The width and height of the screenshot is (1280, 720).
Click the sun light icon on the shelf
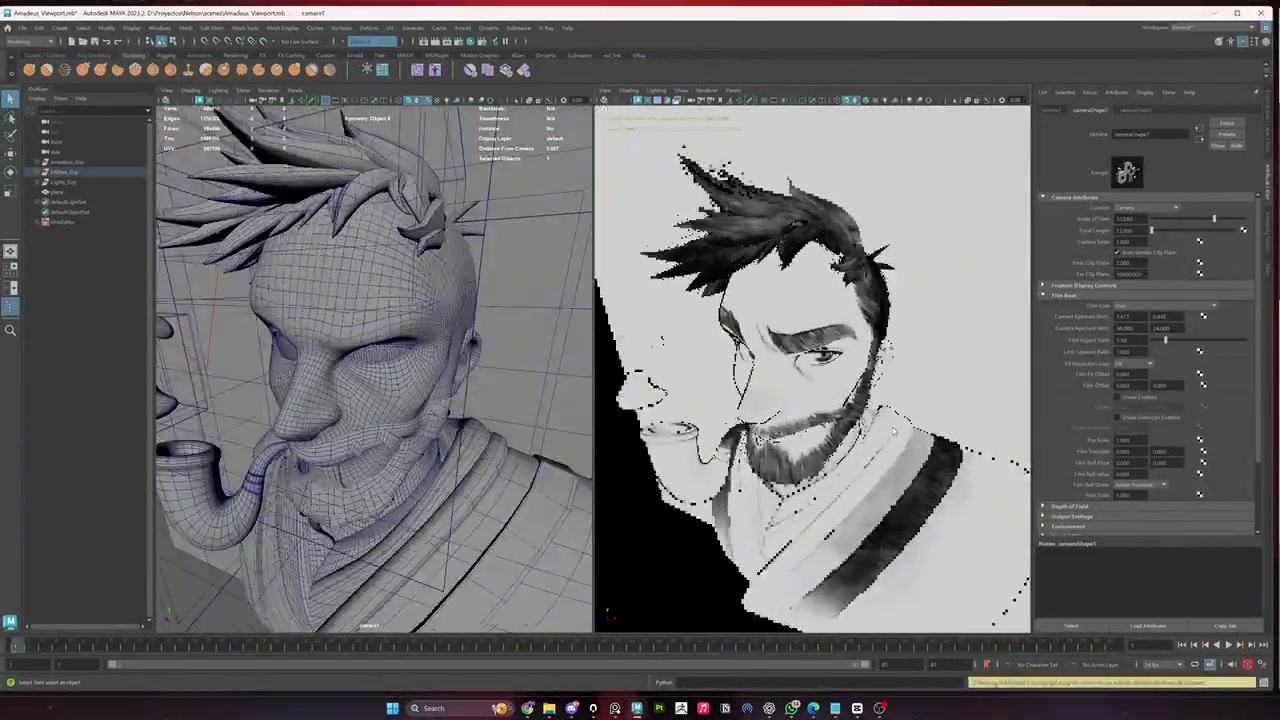pyautogui.click(x=367, y=69)
